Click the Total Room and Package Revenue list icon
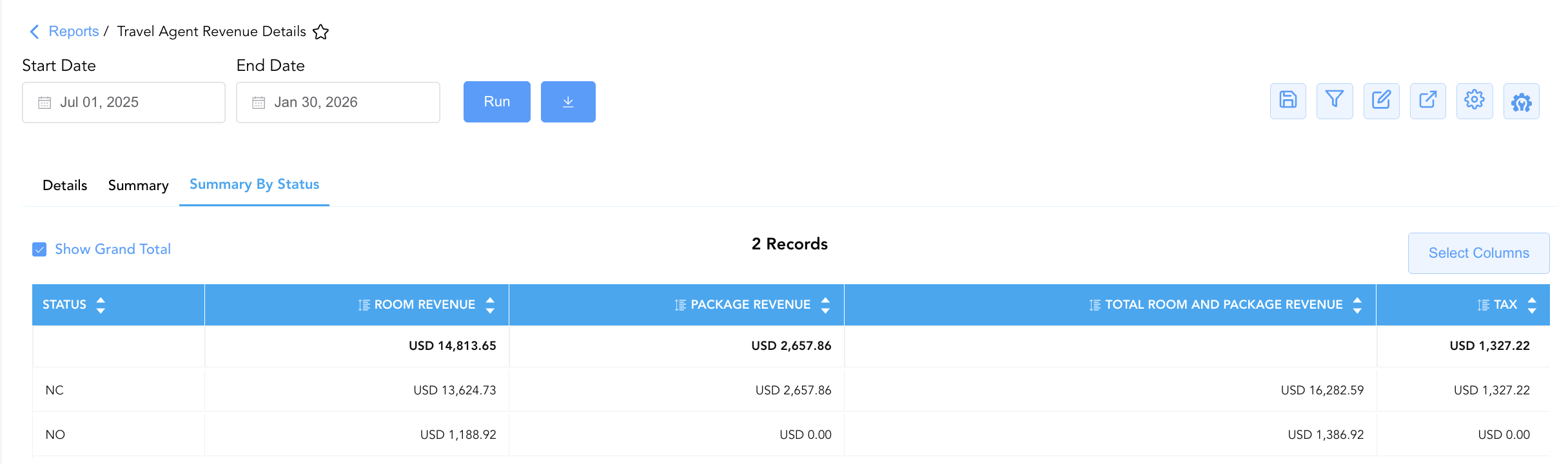 pyautogui.click(x=1095, y=305)
